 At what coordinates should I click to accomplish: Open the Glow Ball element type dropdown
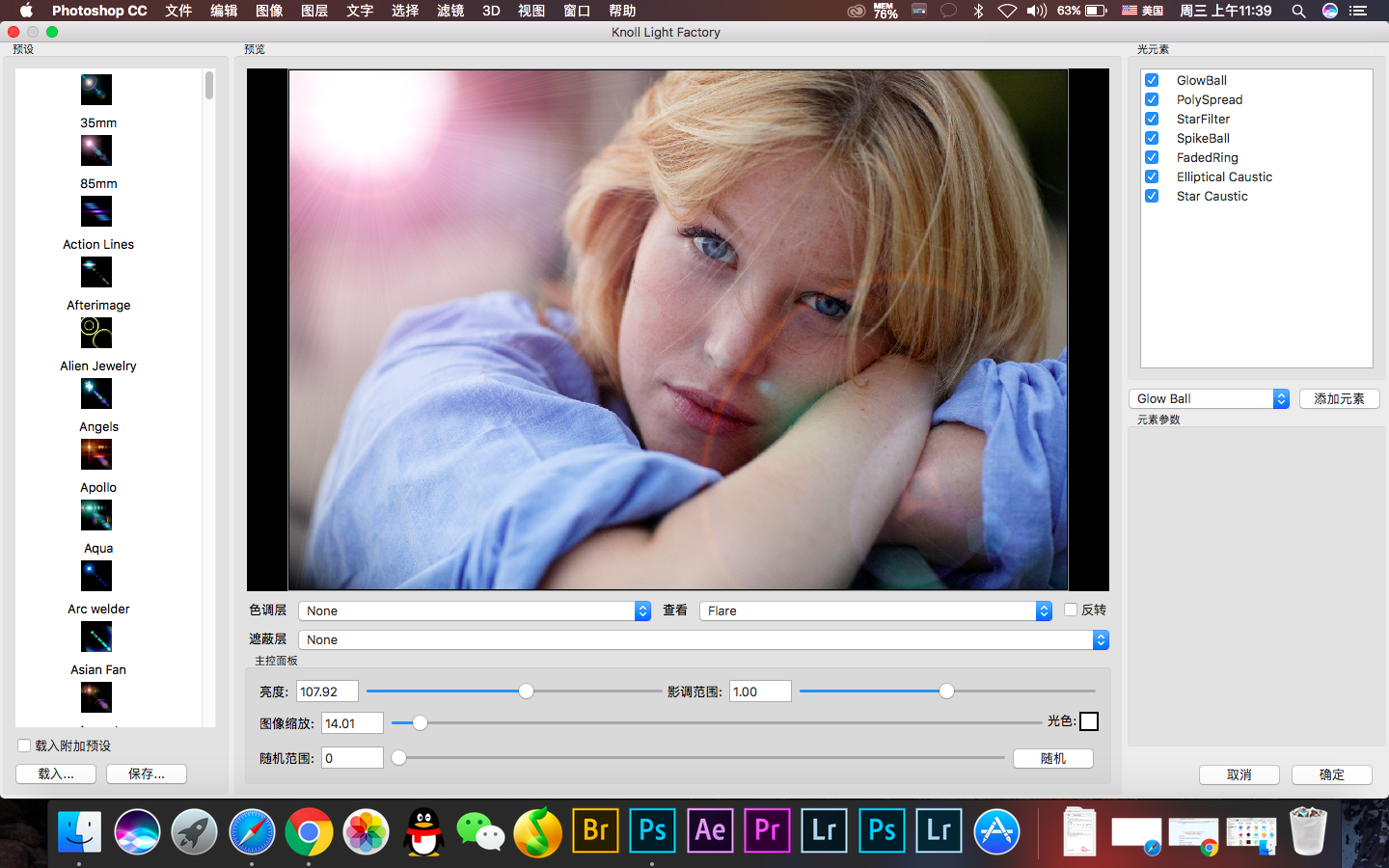point(1209,398)
